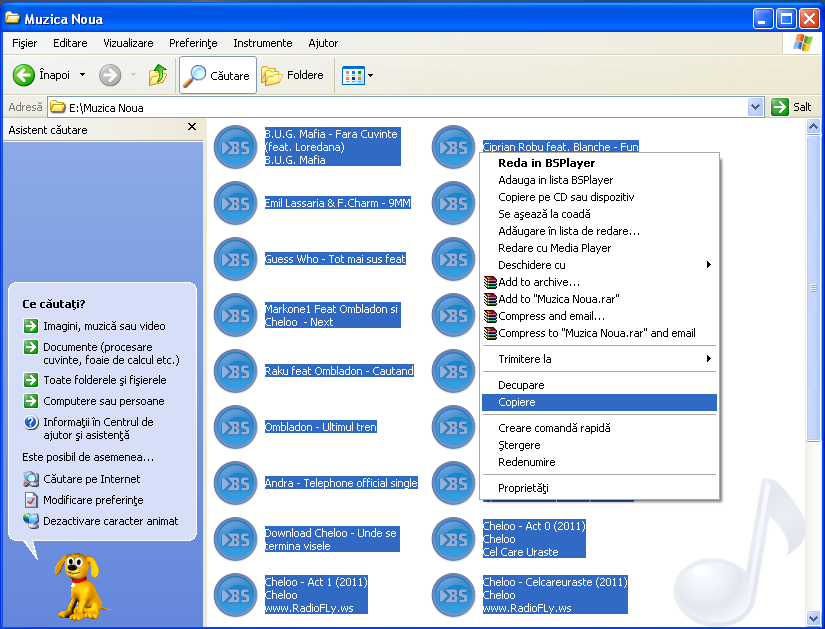Click the Căutare magnifier toolbar button
The width and height of the screenshot is (825, 629).
218,75
